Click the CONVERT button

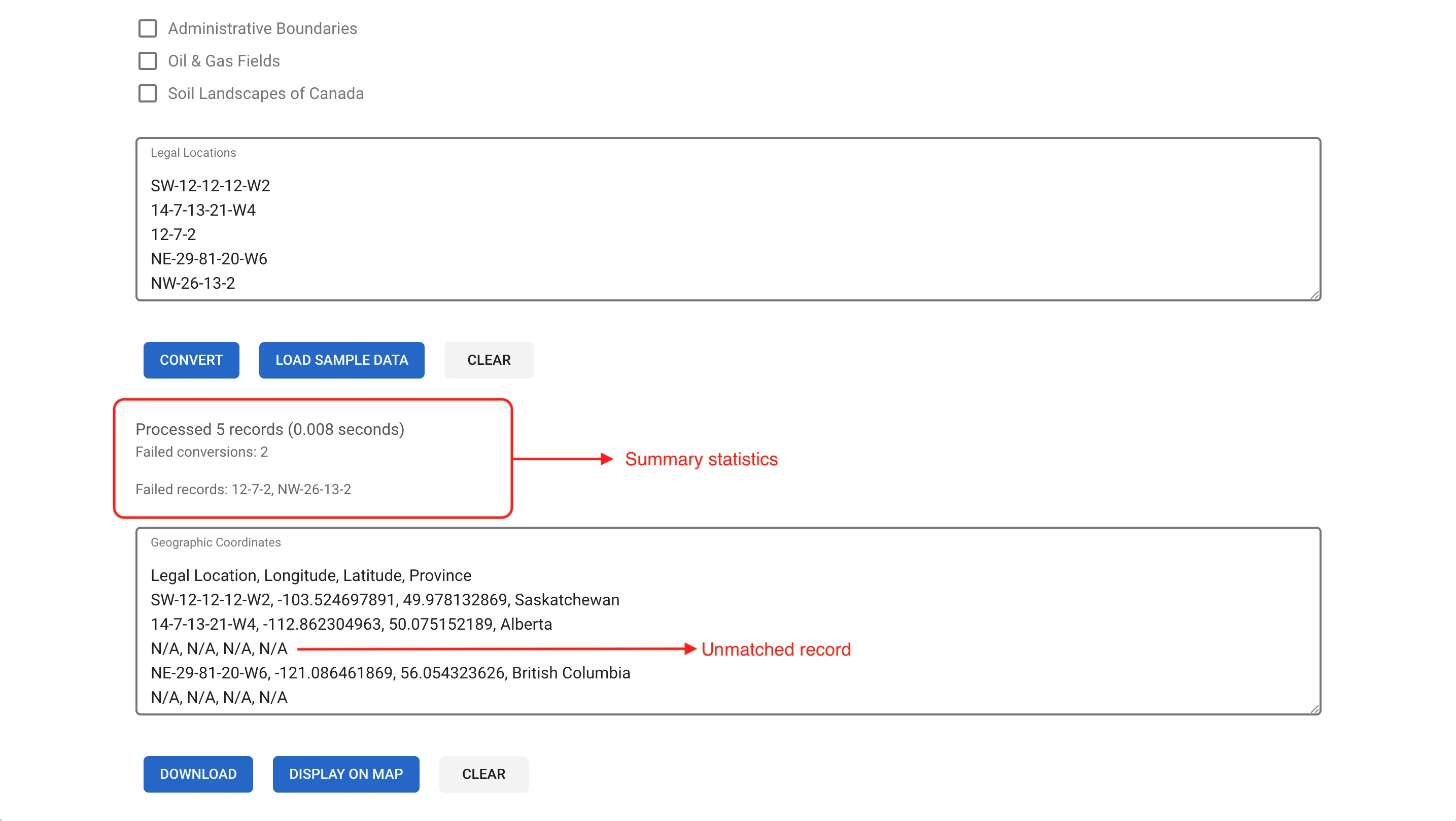pos(191,360)
